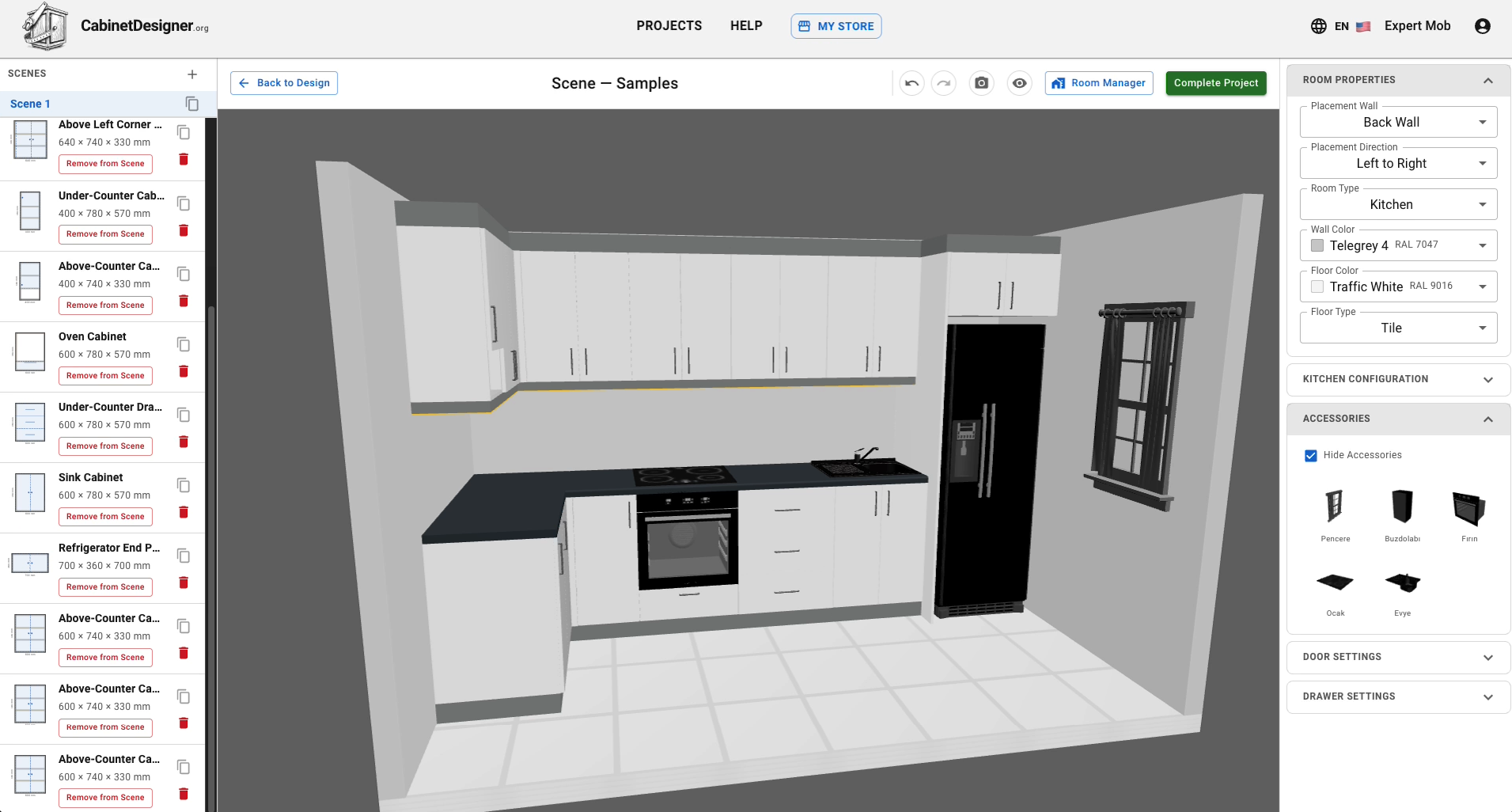Open the Floor Type dropdown
This screenshot has height=812, width=1512.
click(x=1398, y=328)
